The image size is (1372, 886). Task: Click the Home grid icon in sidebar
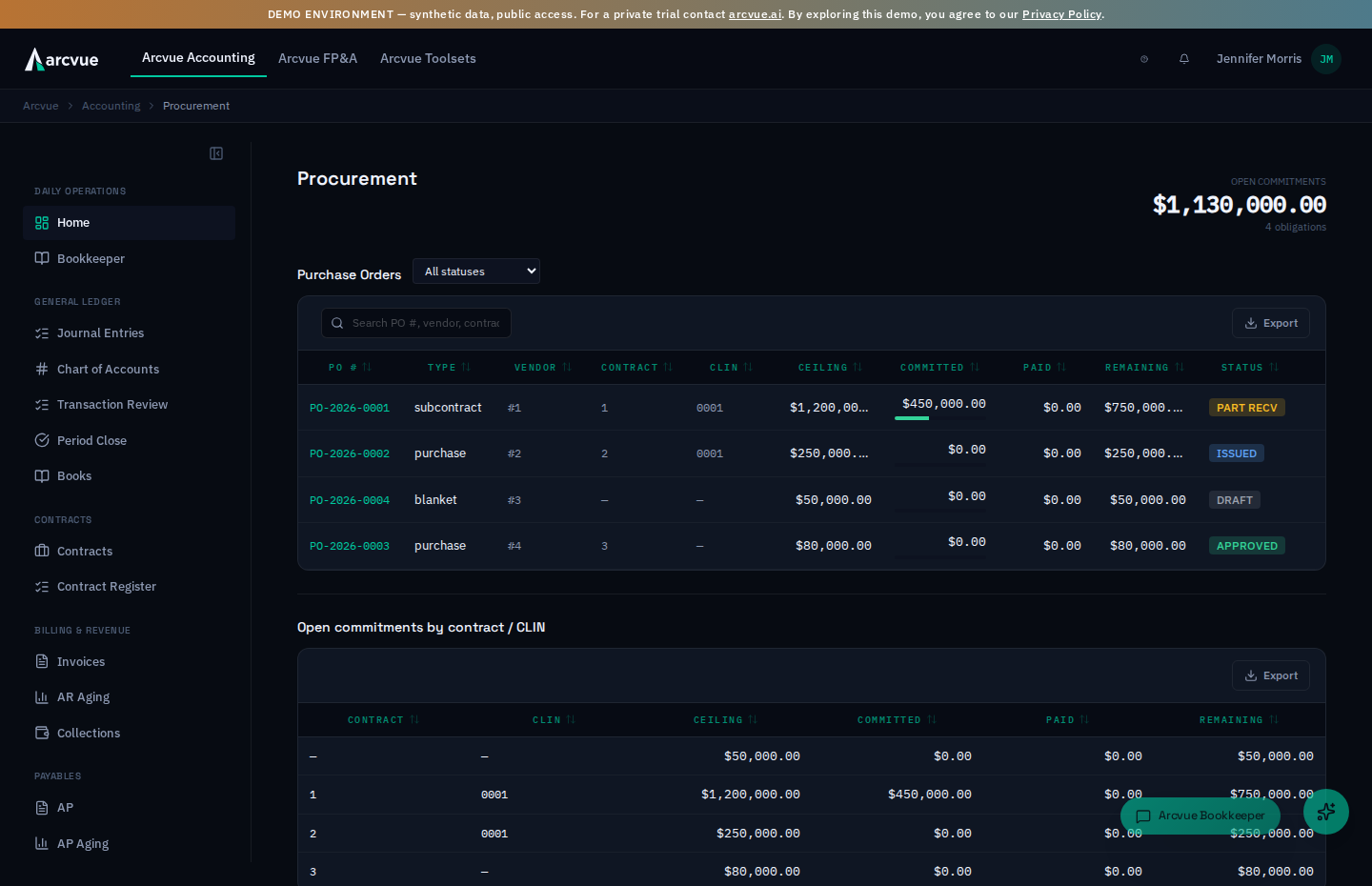42,223
